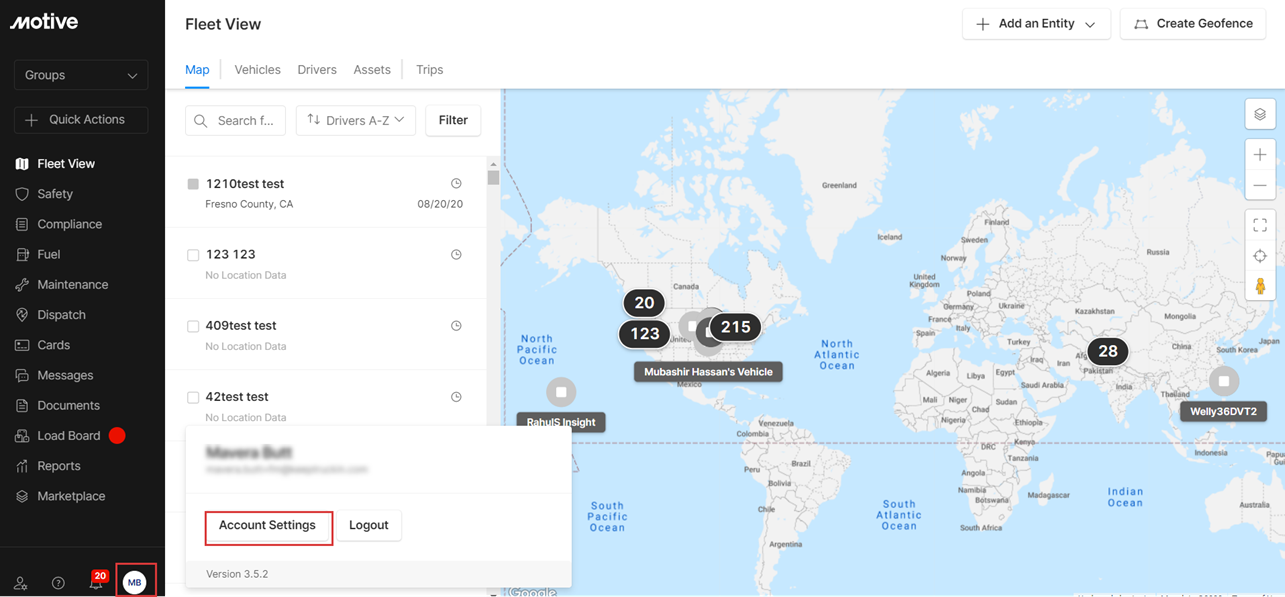The image size is (1285, 597).
Task: Switch to the Map tab
Action: [x=197, y=70]
